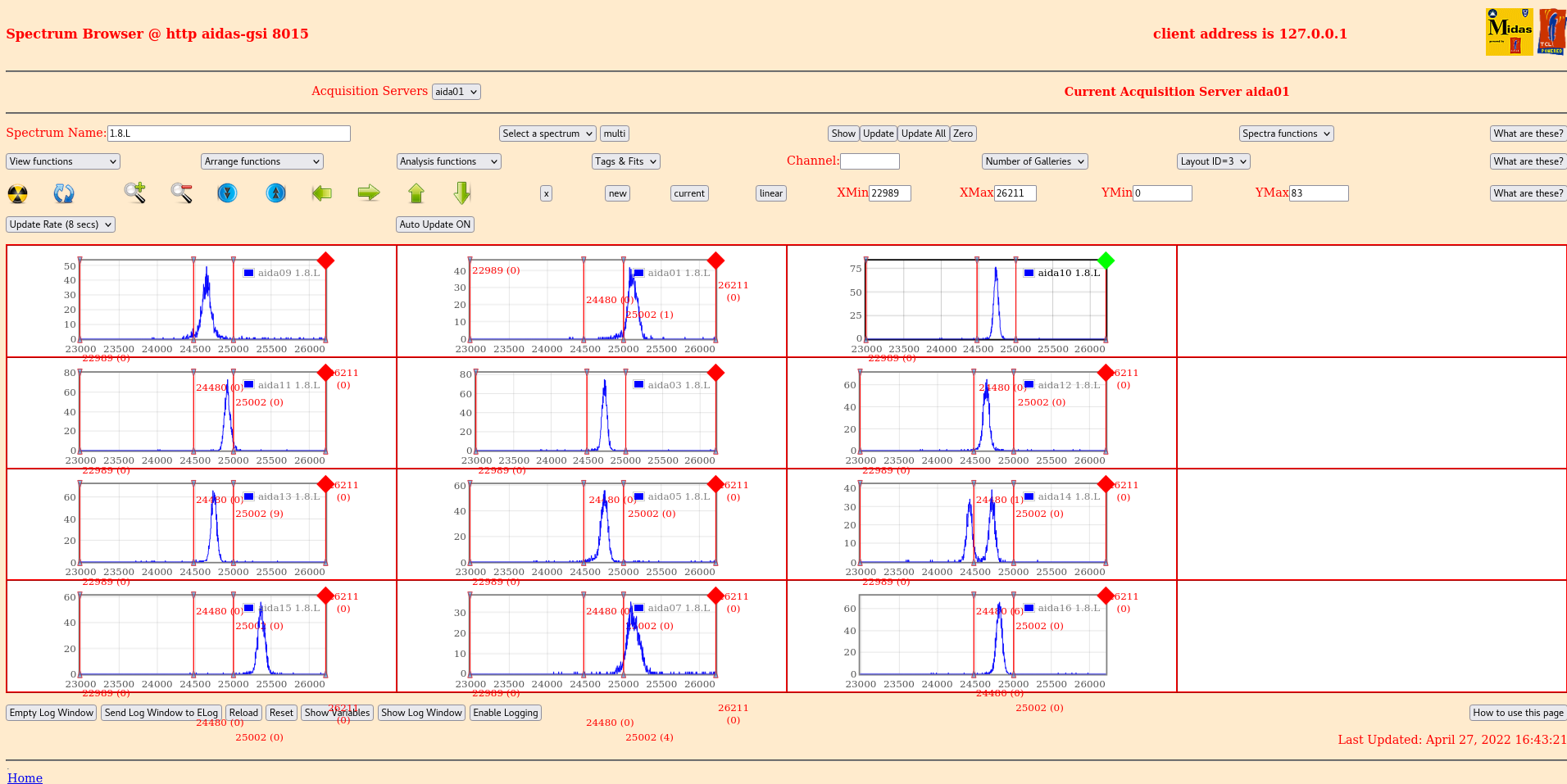Click the blue double up chevron icon

point(276,193)
